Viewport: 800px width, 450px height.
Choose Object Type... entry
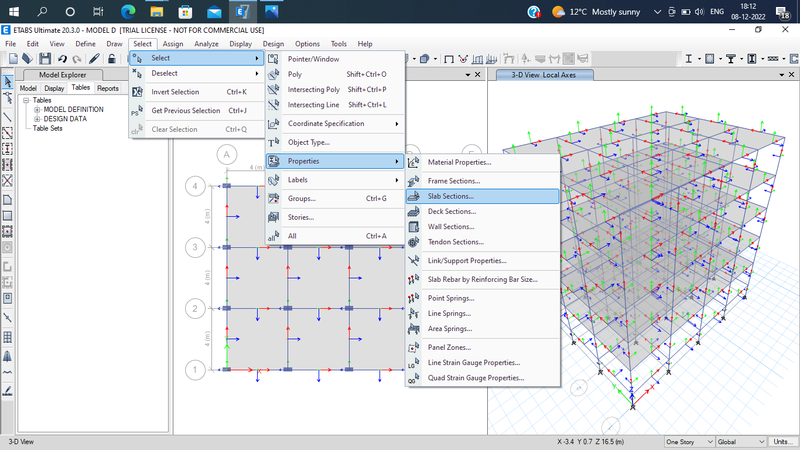pos(335,142)
